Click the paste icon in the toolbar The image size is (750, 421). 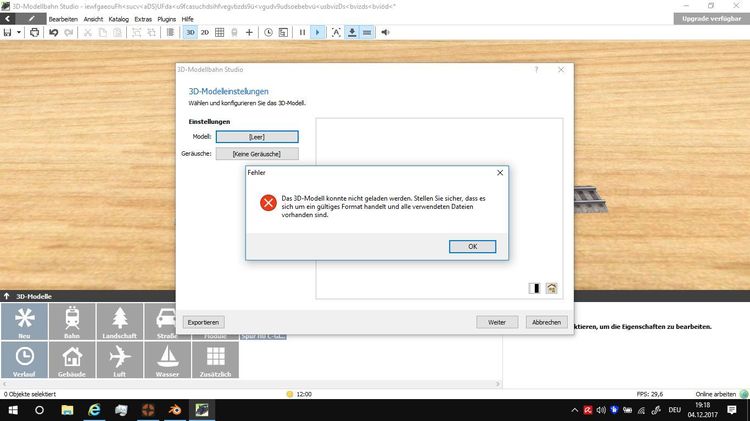(117, 33)
